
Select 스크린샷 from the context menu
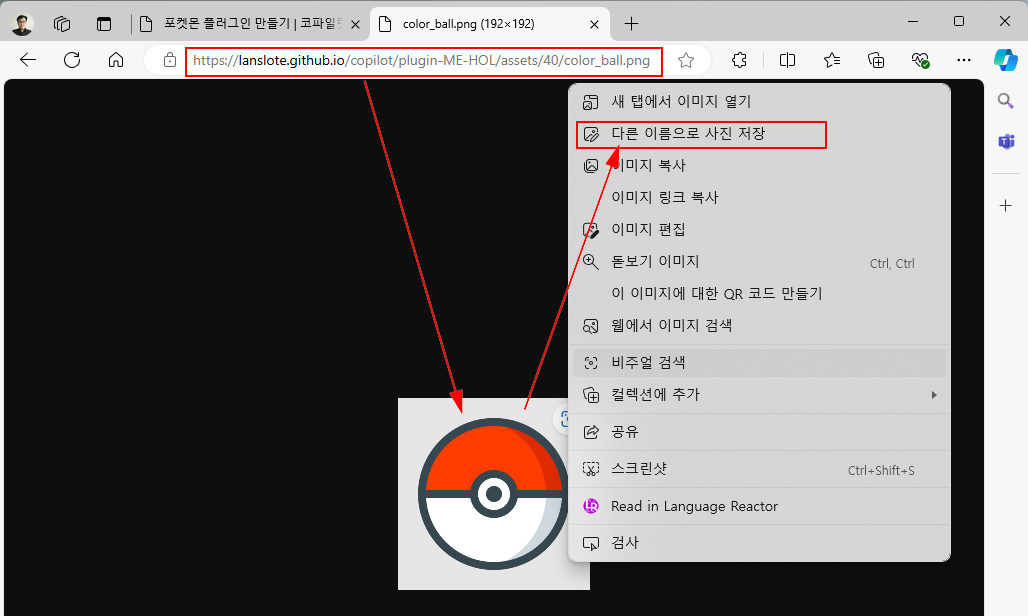760,469
